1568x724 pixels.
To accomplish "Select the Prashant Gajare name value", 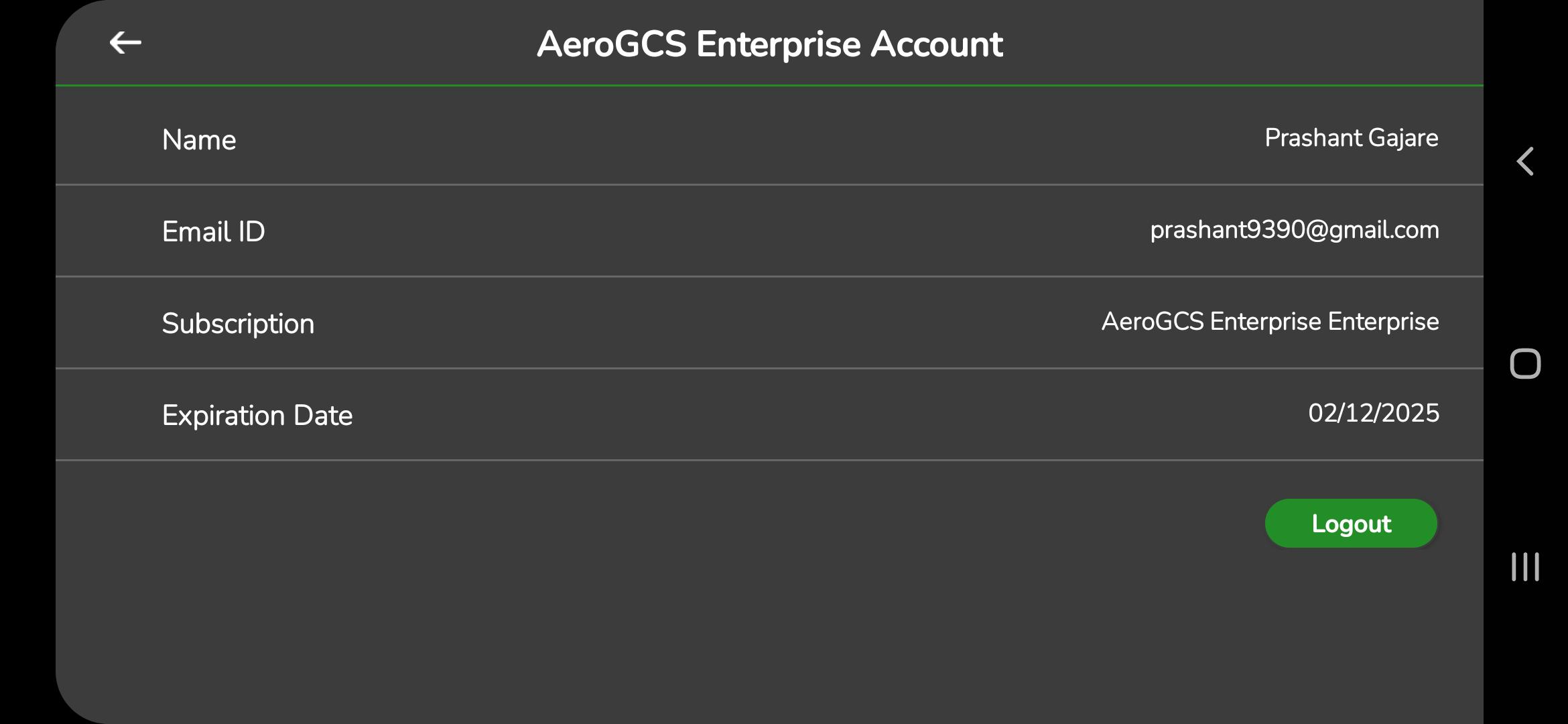I will pyautogui.click(x=1351, y=138).
